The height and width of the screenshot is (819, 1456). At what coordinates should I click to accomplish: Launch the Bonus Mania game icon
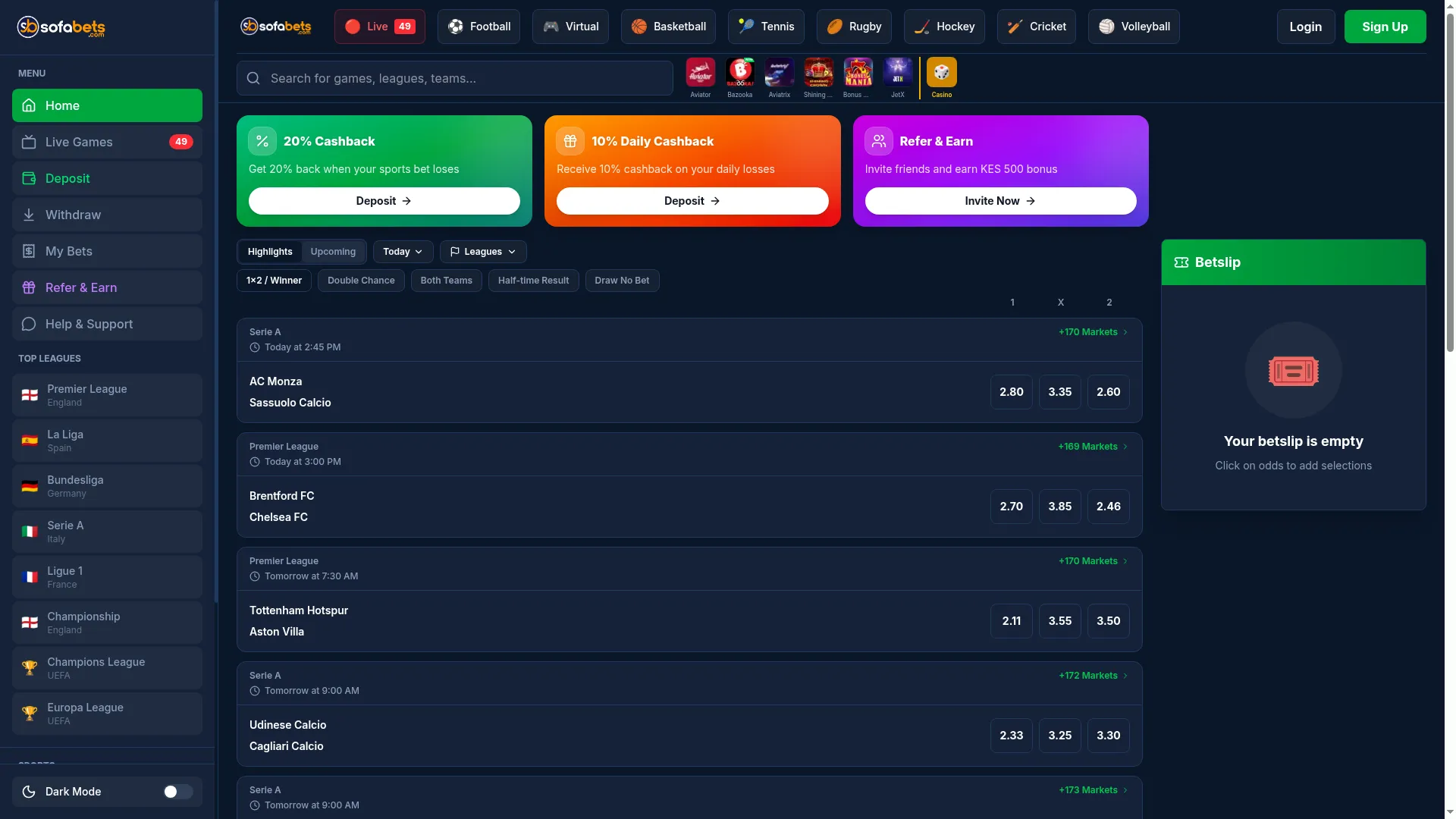[x=858, y=73]
